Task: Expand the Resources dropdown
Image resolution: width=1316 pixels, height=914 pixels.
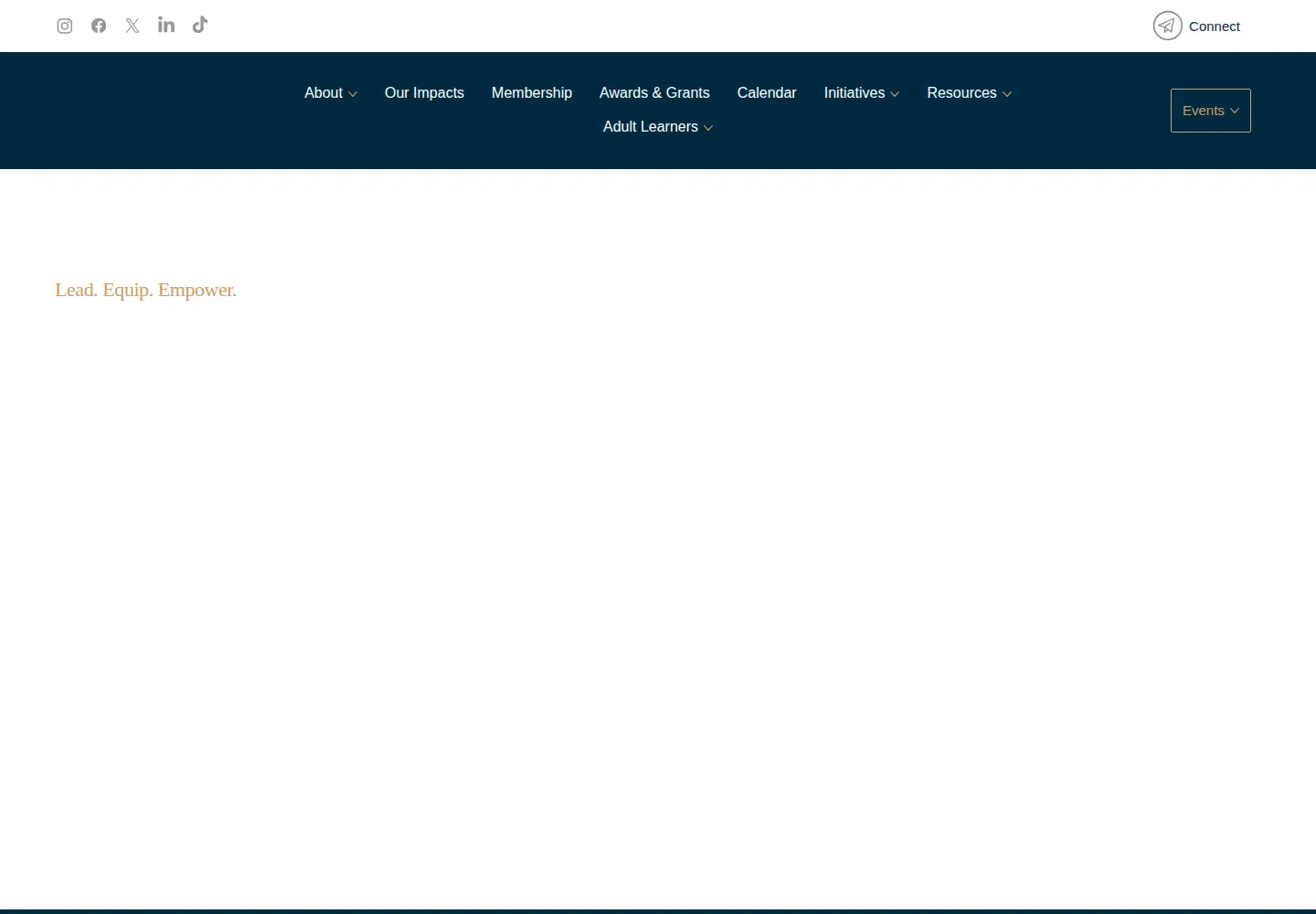Action: click(x=970, y=93)
